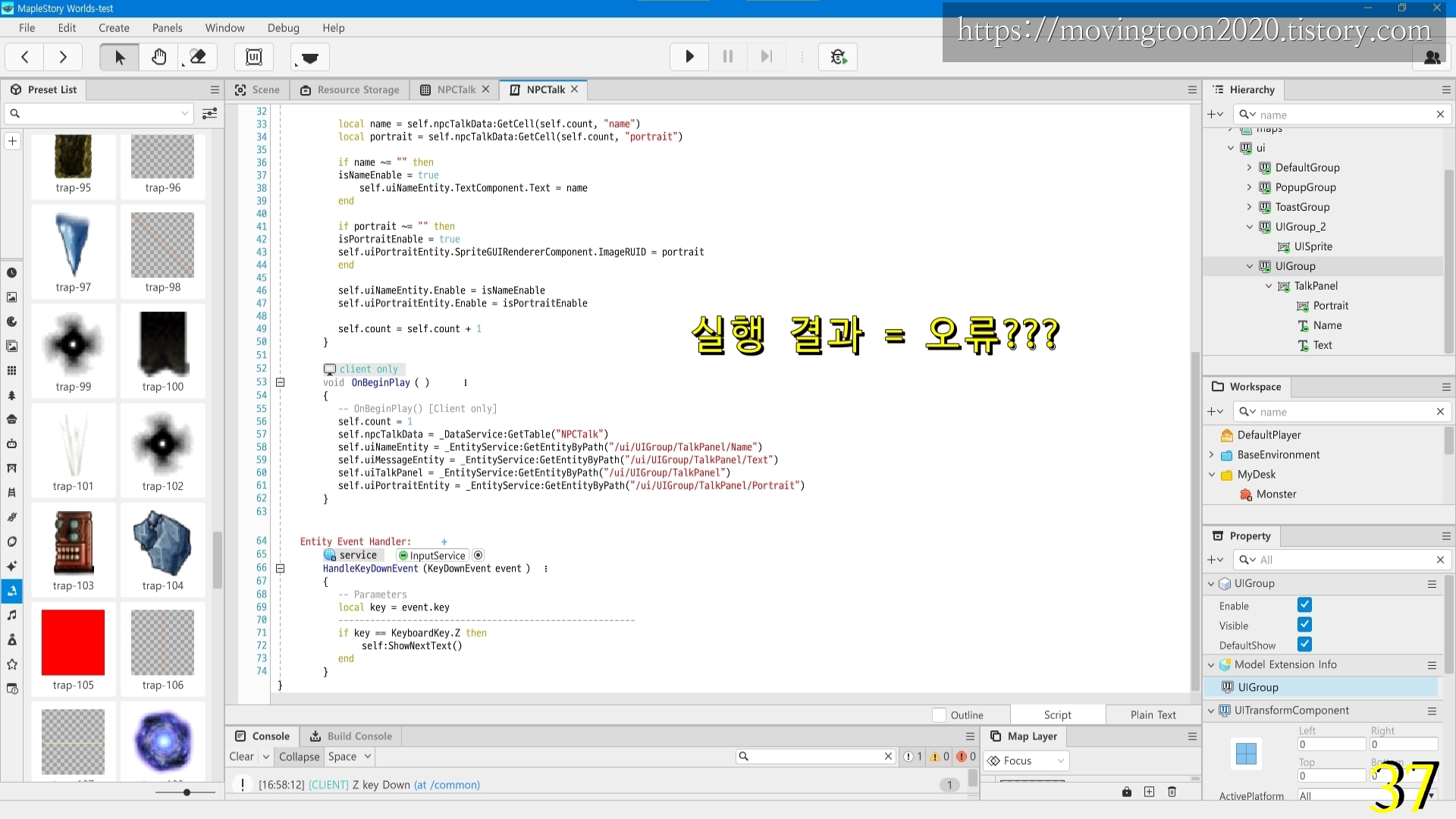This screenshot has width=1456, height=819.
Task: Clear the Hierarchy search field
Action: [x=1440, y=115]
